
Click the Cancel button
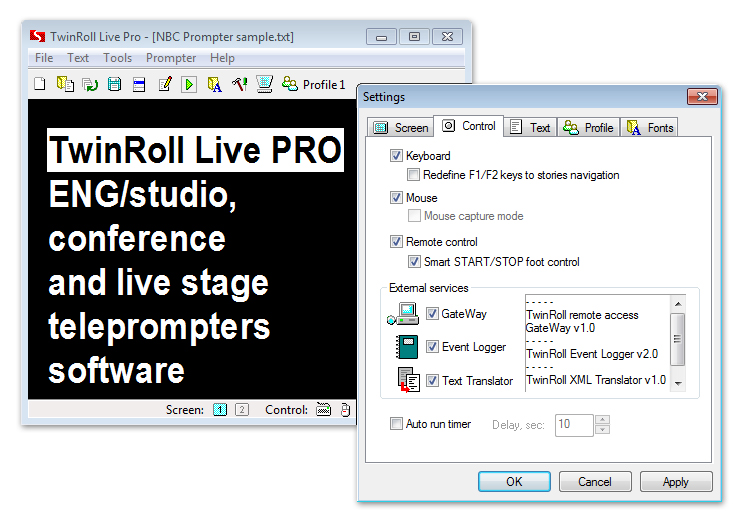tap(595, 482)
